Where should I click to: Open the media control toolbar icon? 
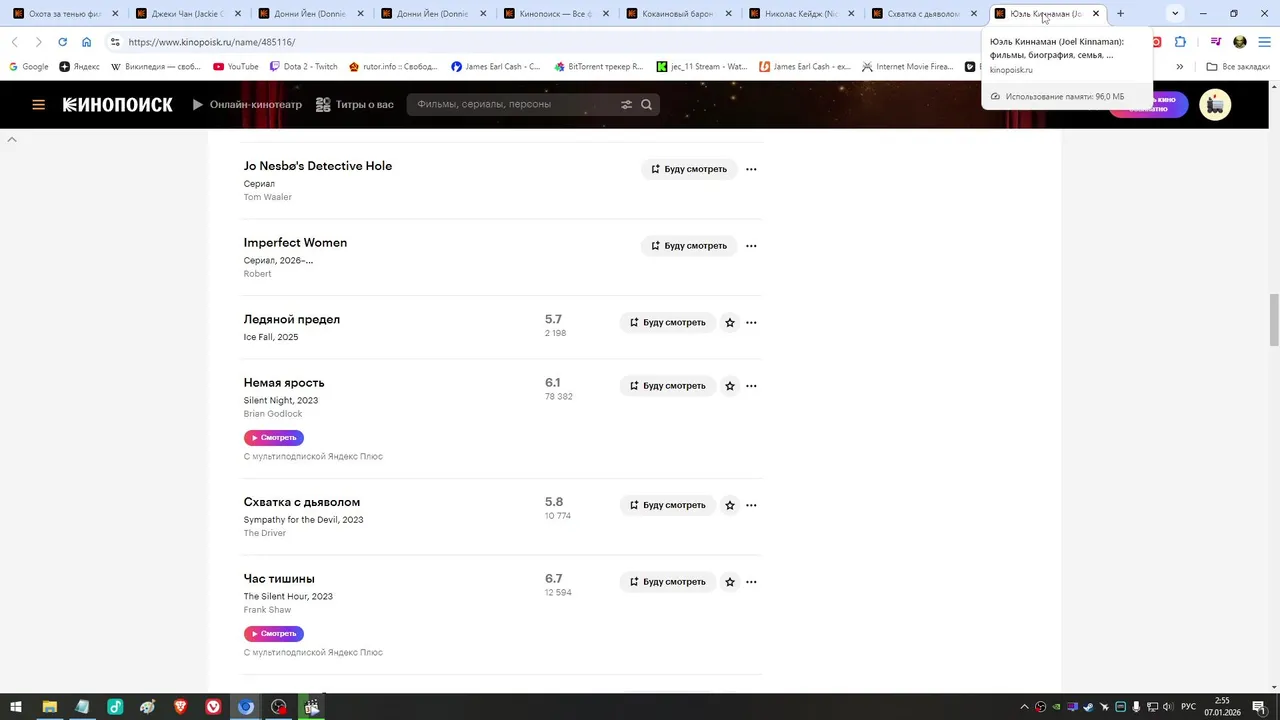coord(1216,42)
